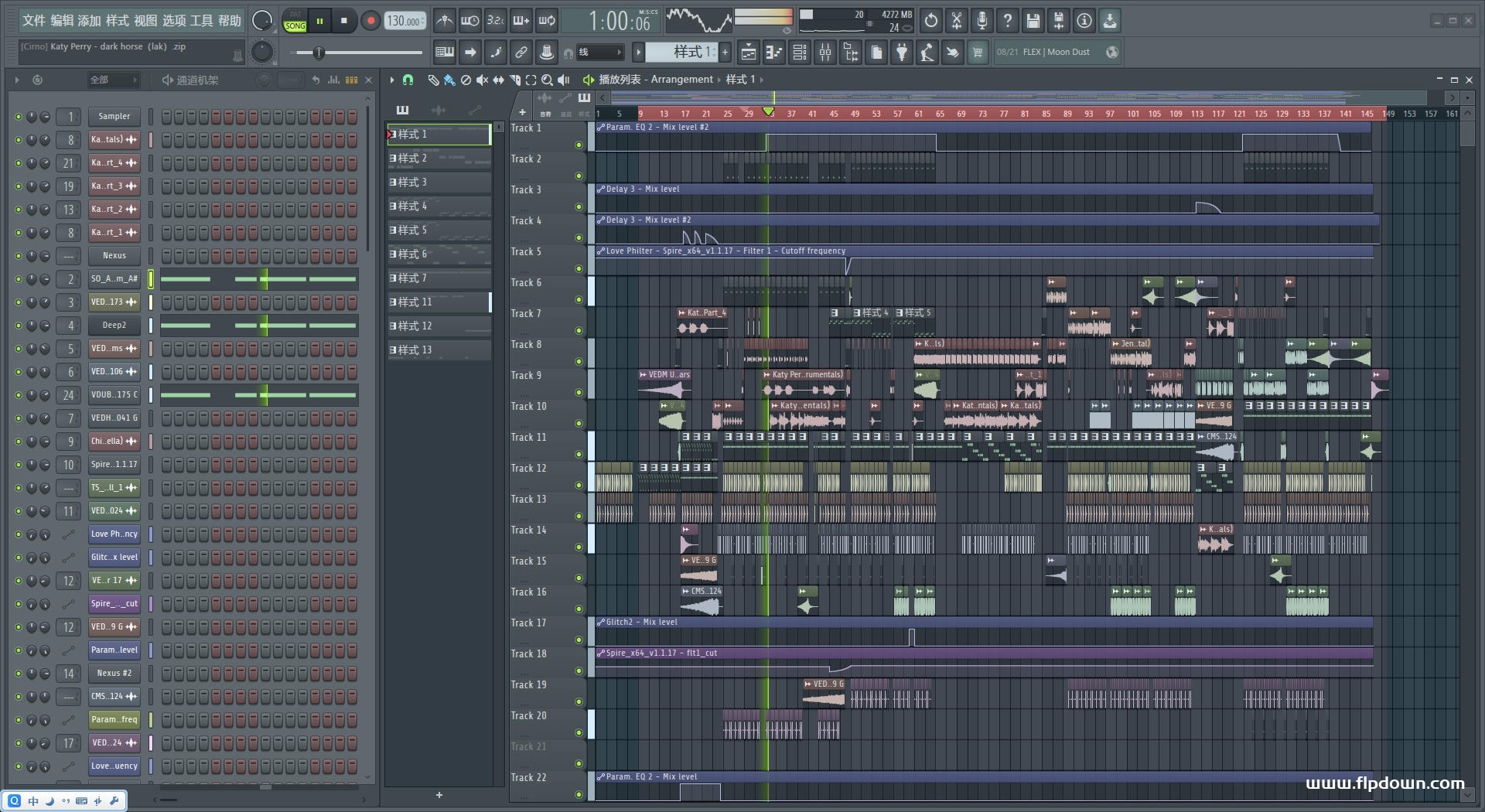Select the playlist zoom magnifier tool
Image resolution: width=1485 pixels, height=812 pixels.
(547, 80)
